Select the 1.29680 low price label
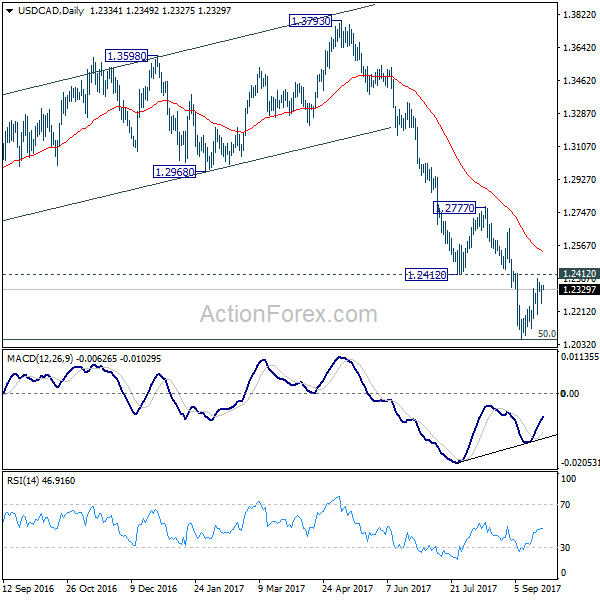 coord(174,172)
